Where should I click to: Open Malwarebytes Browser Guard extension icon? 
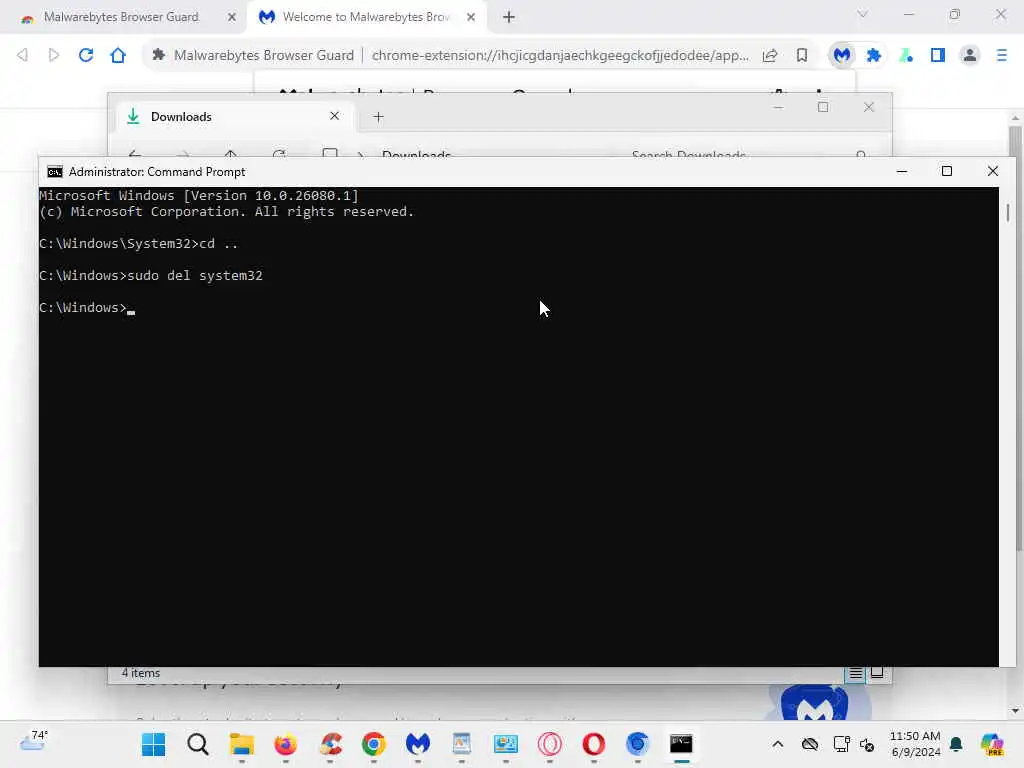[x=842, y=56]
